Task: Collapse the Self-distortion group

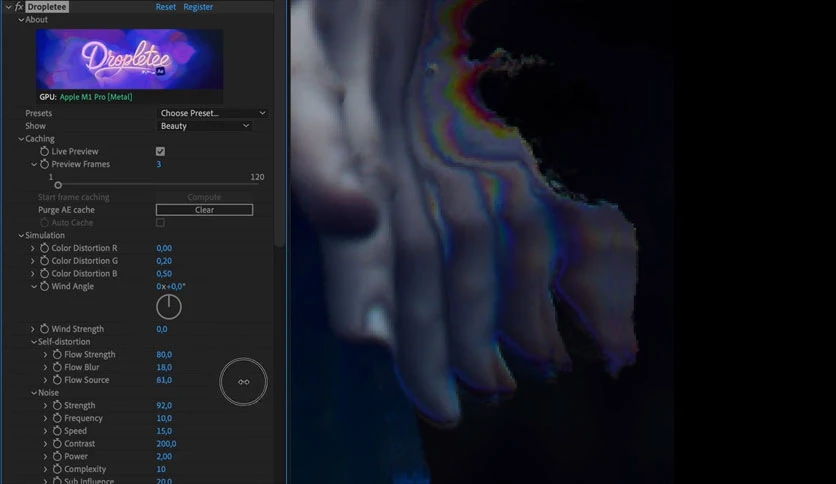Action: [x=34, y=342]
